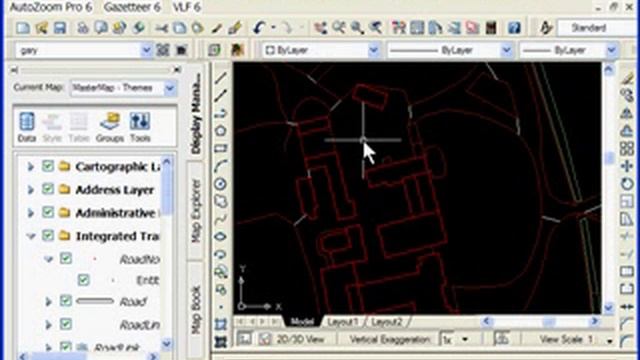Click the Groups button in Display Manager
Viewport: 640px width, 360px height.
[110, 127]
